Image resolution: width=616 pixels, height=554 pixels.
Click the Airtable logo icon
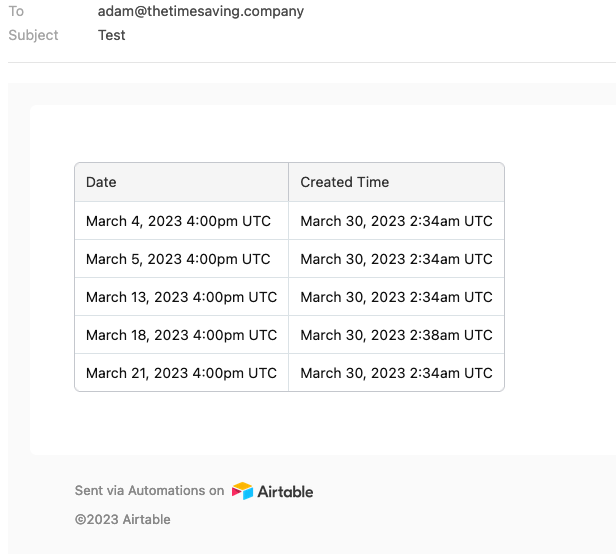(242, 491)
